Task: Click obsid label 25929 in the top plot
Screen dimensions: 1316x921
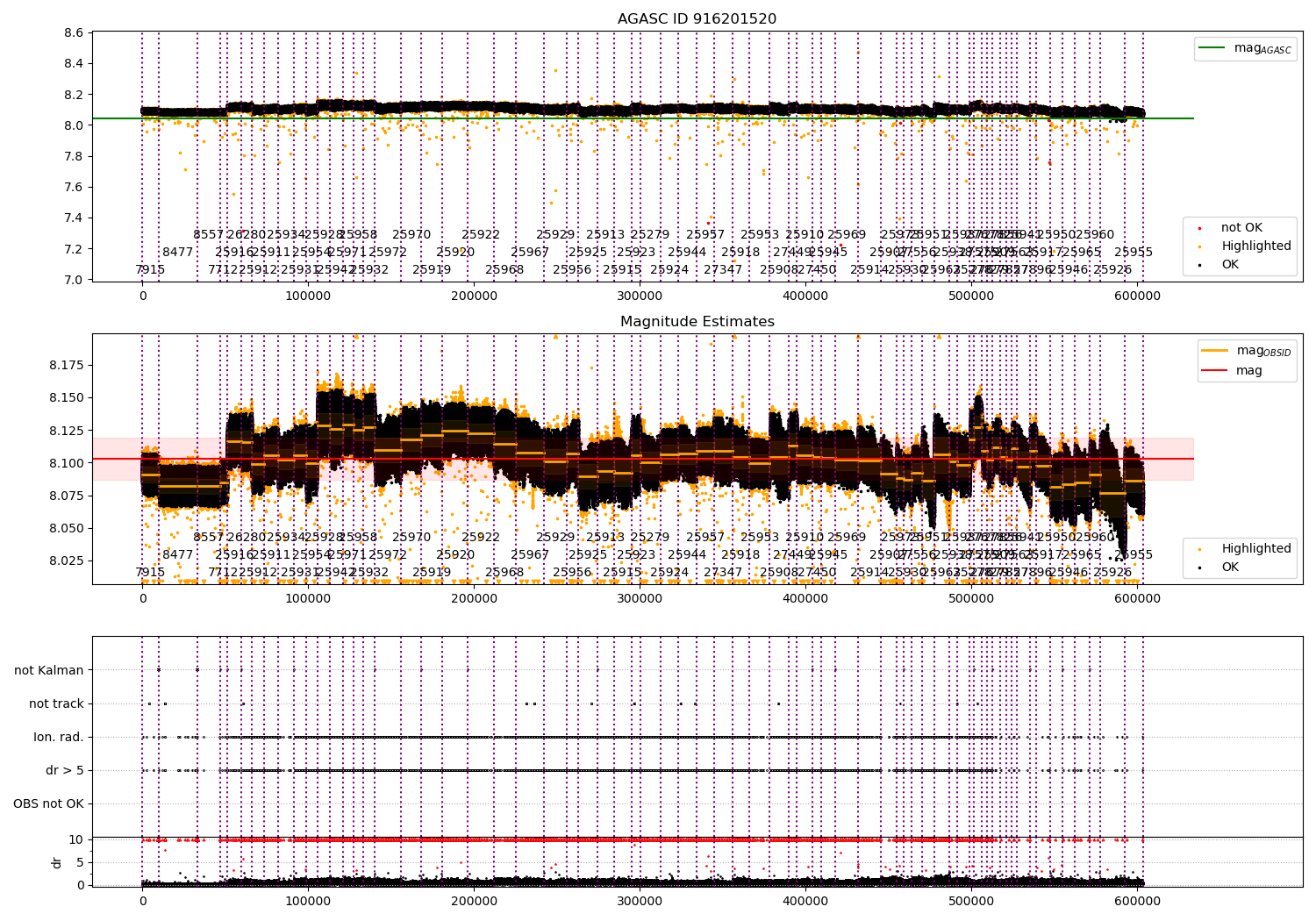Action: (555, 234)
